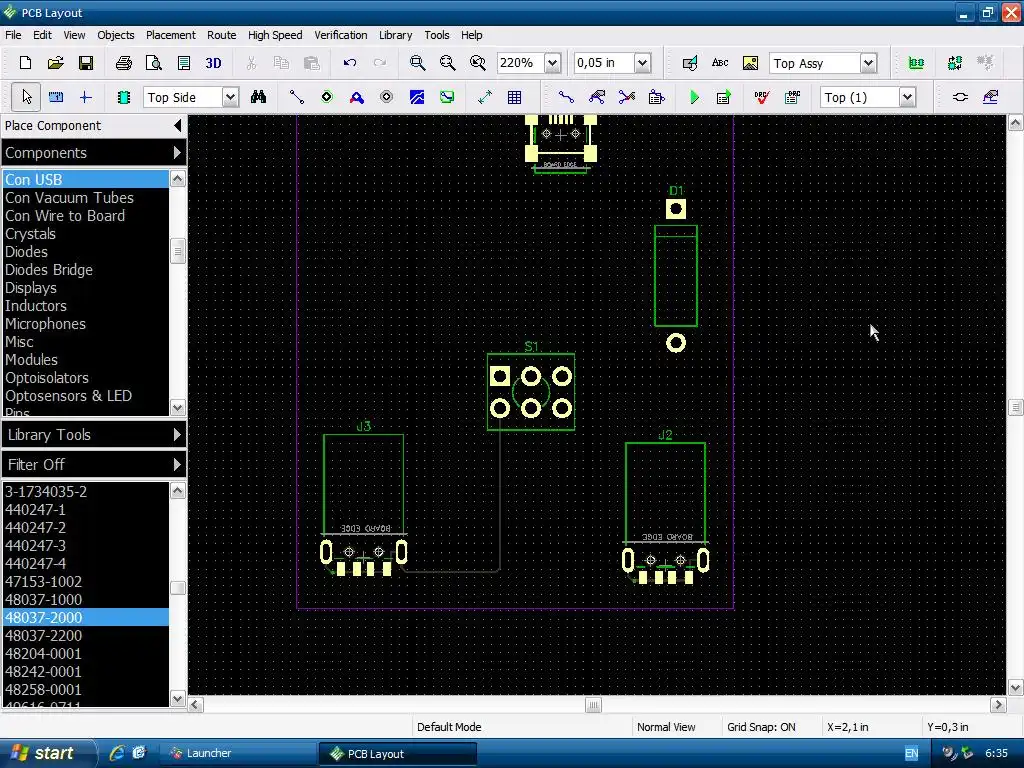Click the green place component chip icon
Screen dimensions: 1024x768
123,97
